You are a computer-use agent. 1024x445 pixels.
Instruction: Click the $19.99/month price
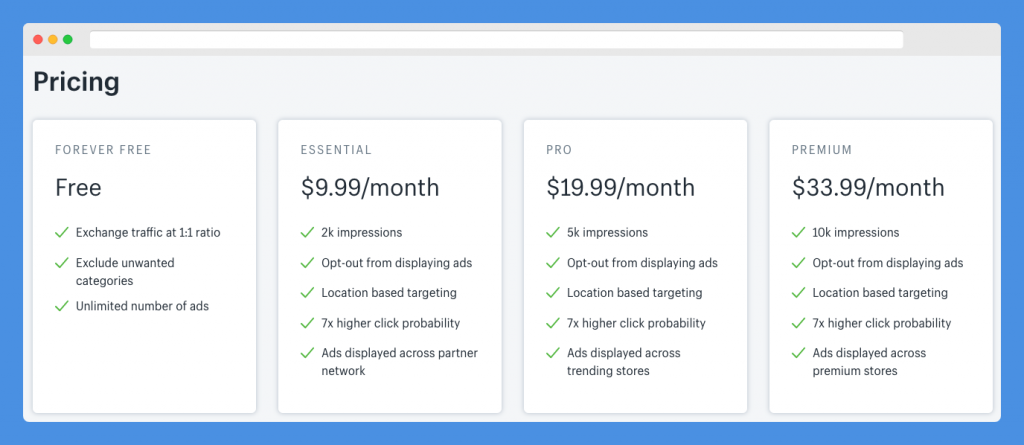620,188
